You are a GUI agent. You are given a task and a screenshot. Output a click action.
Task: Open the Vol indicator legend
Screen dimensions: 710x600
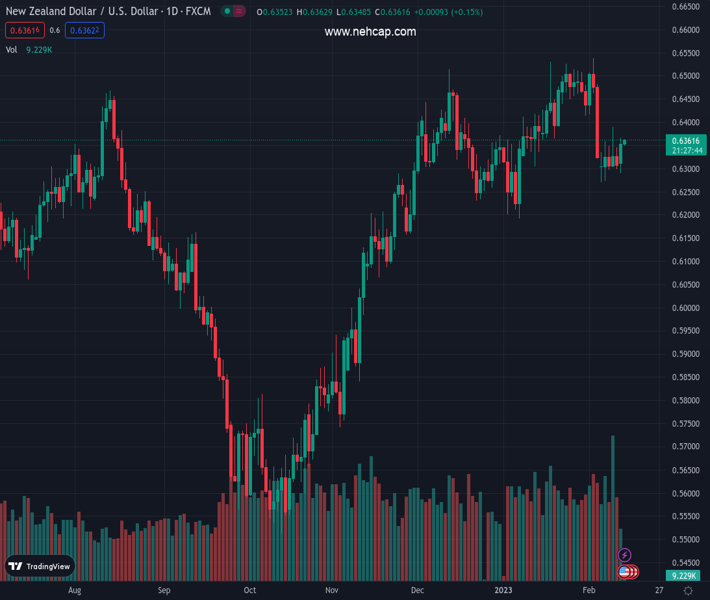click(x=12, y=49)
